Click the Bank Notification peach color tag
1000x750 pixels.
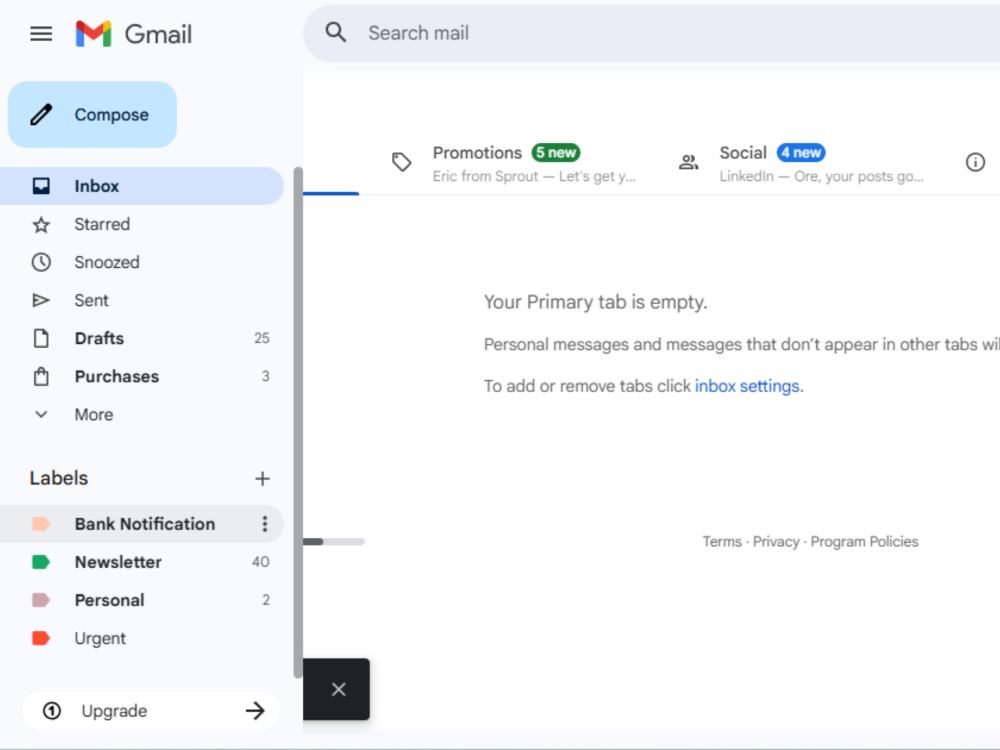(x=41, y=524)
